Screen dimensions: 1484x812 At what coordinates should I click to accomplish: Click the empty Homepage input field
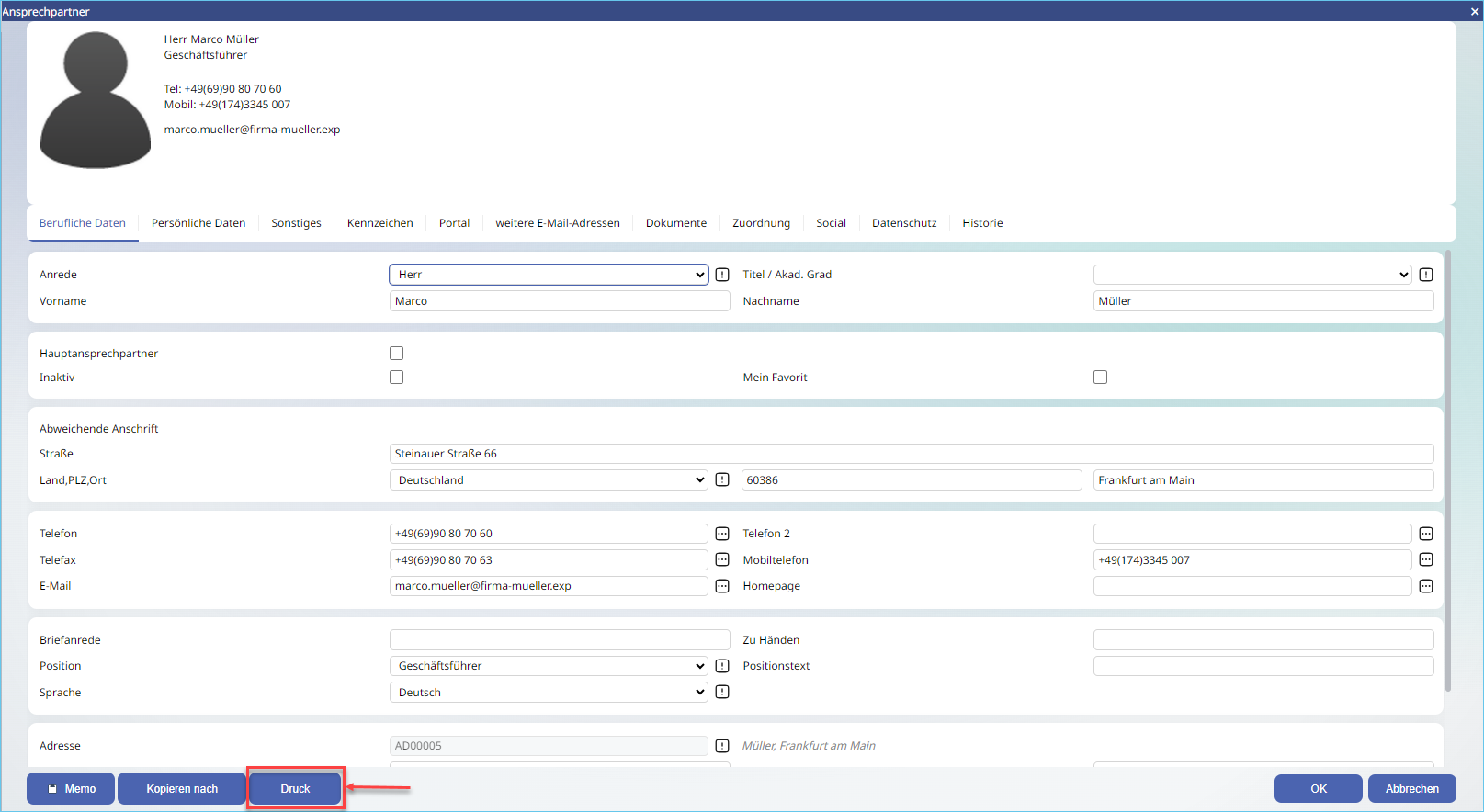click(x=1252, y=586)
